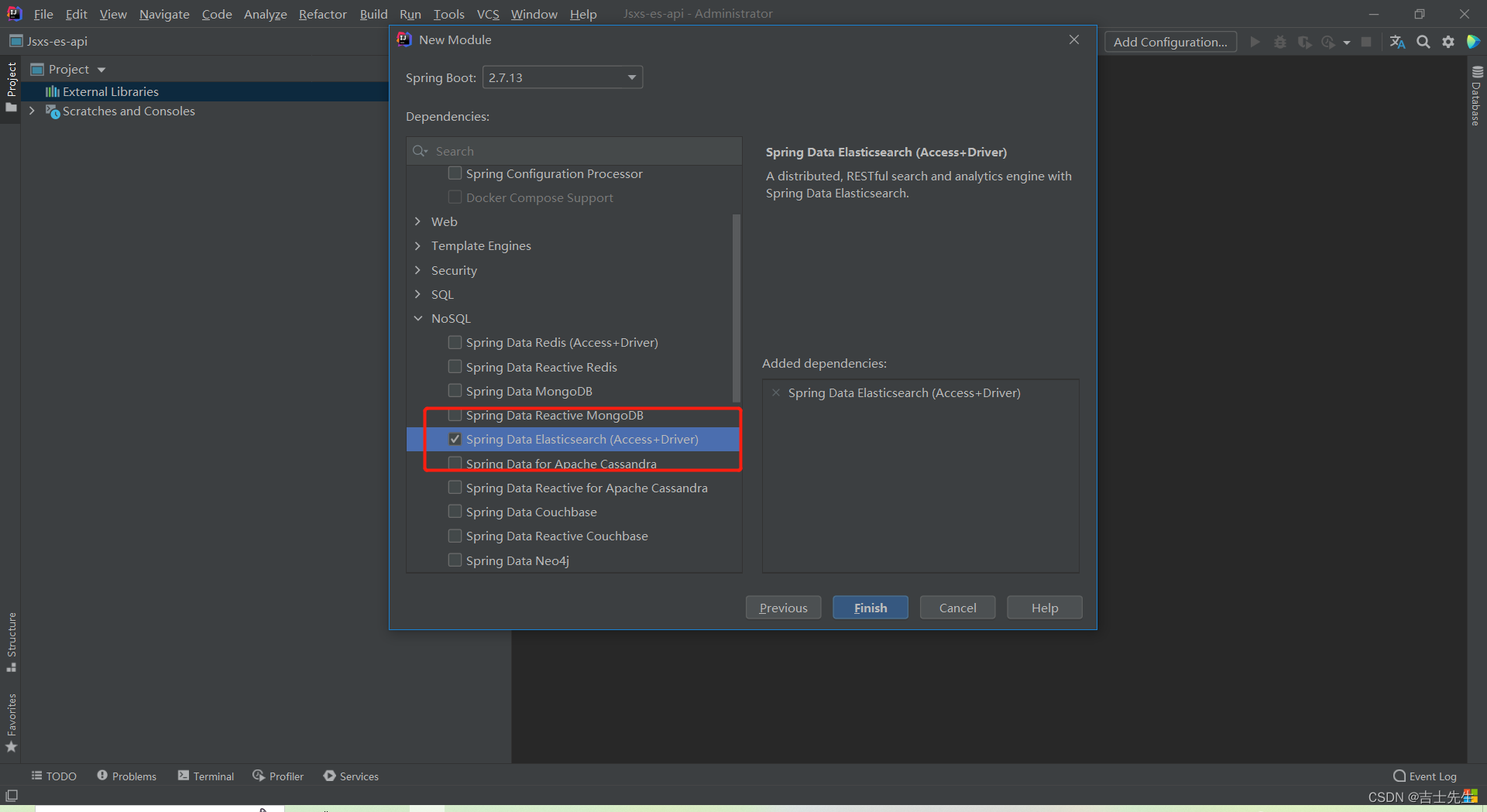Check Spring Data Redis (Access+Driver)

(x=455, y=342)
